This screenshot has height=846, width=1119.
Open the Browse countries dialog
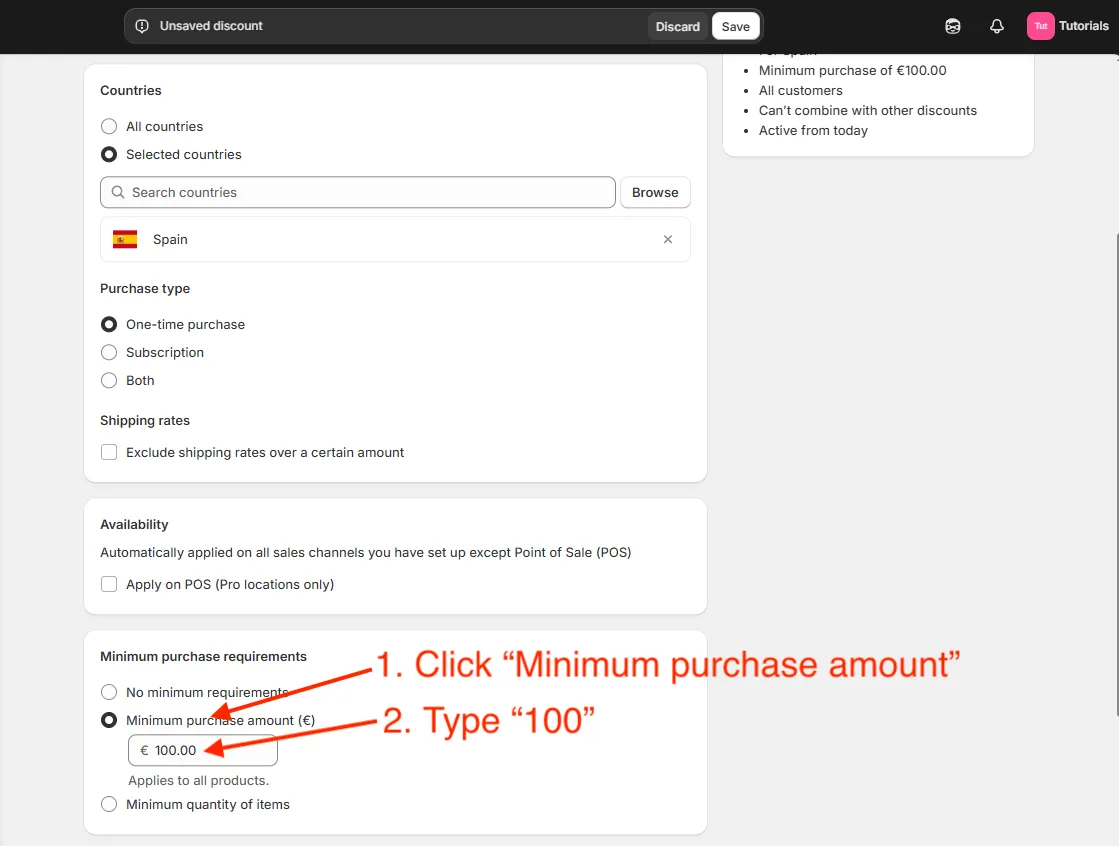coord(655,192)
